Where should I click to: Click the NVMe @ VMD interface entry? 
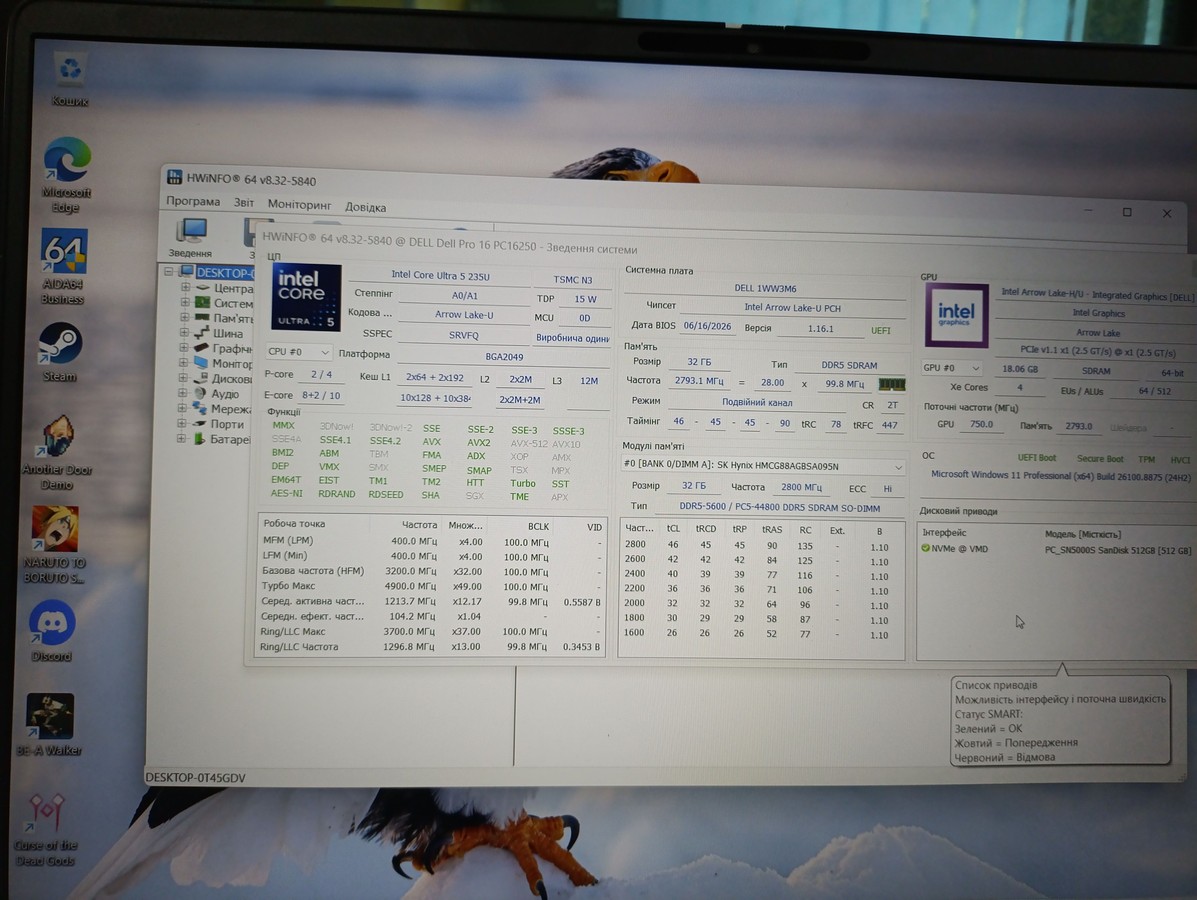pyautogui.click(x=959, y=548)
